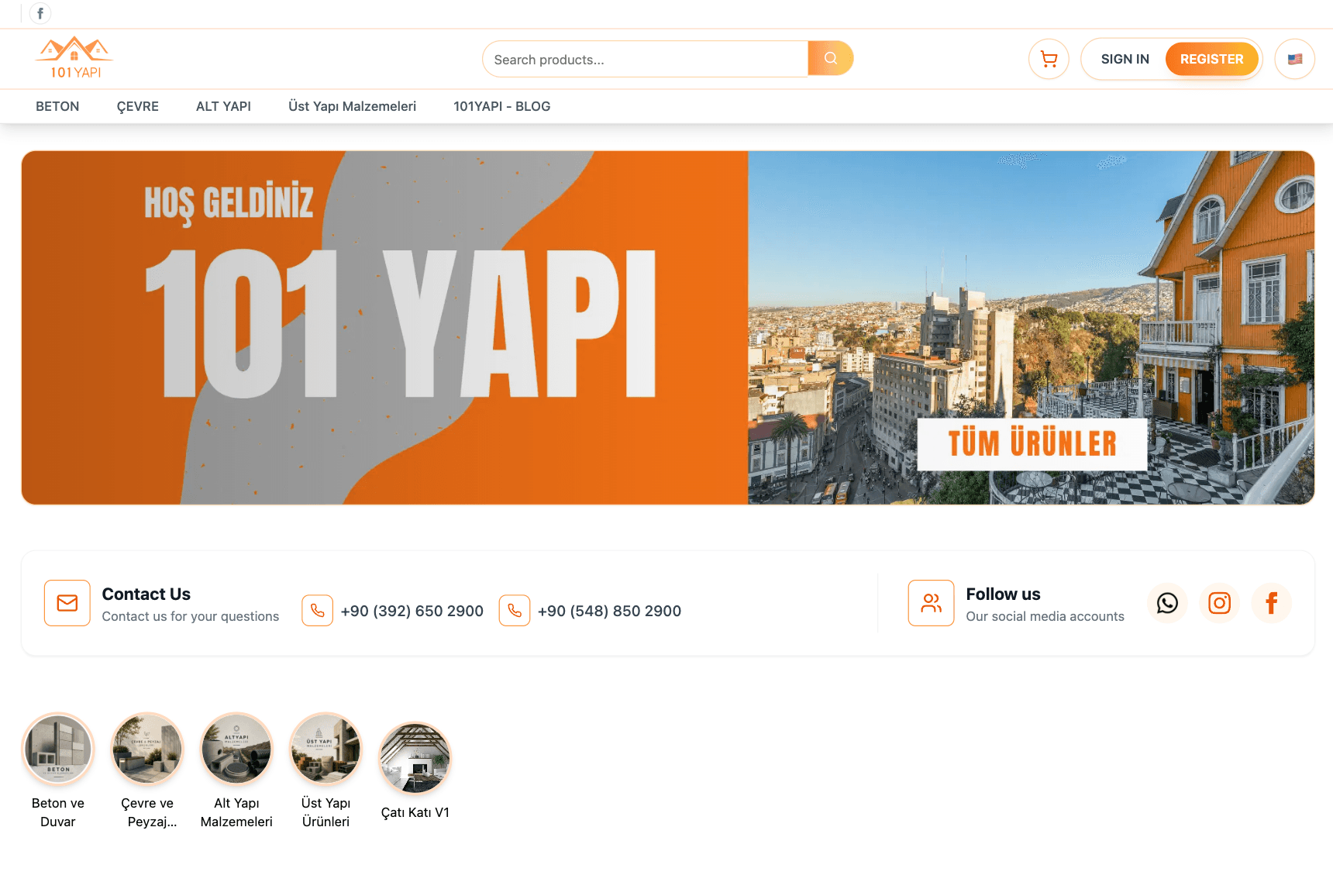Open Çatı Katı V1 category thumbnail
This screenshot has height=896, width=1333.
[x=415, y=758]
